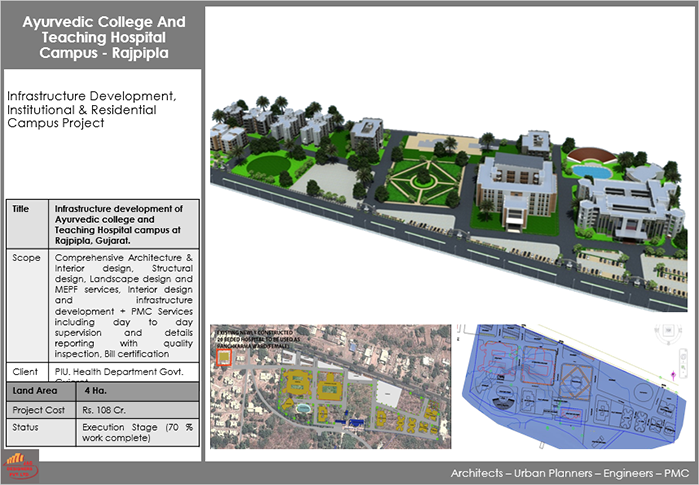Screen dimensions: 699x485
Task: Open the blue CAD site plan image
Action: click(572, 386)
